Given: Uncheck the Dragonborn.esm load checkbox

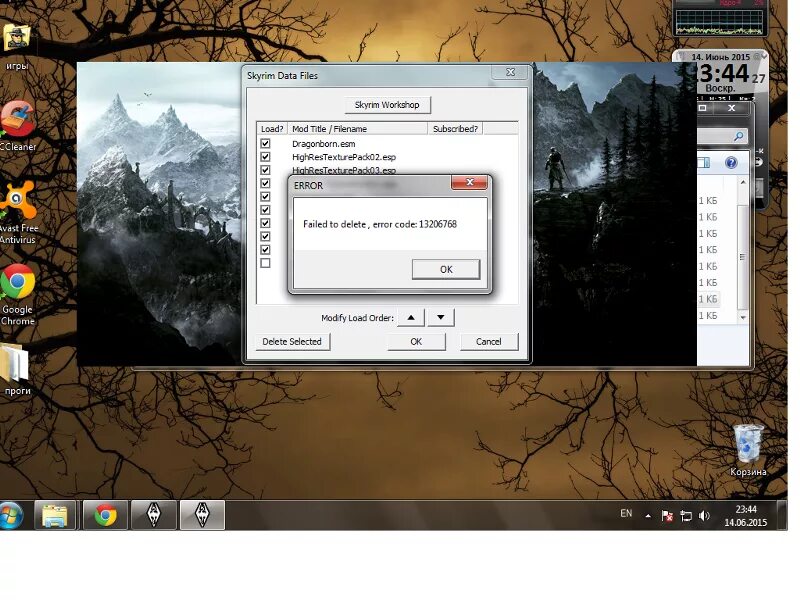Looking at the screenshot, I should pos(265,143).
